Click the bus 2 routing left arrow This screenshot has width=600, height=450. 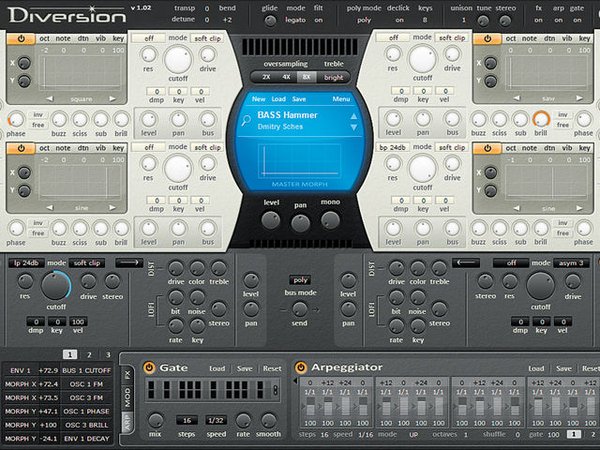(x=466, y=263)
